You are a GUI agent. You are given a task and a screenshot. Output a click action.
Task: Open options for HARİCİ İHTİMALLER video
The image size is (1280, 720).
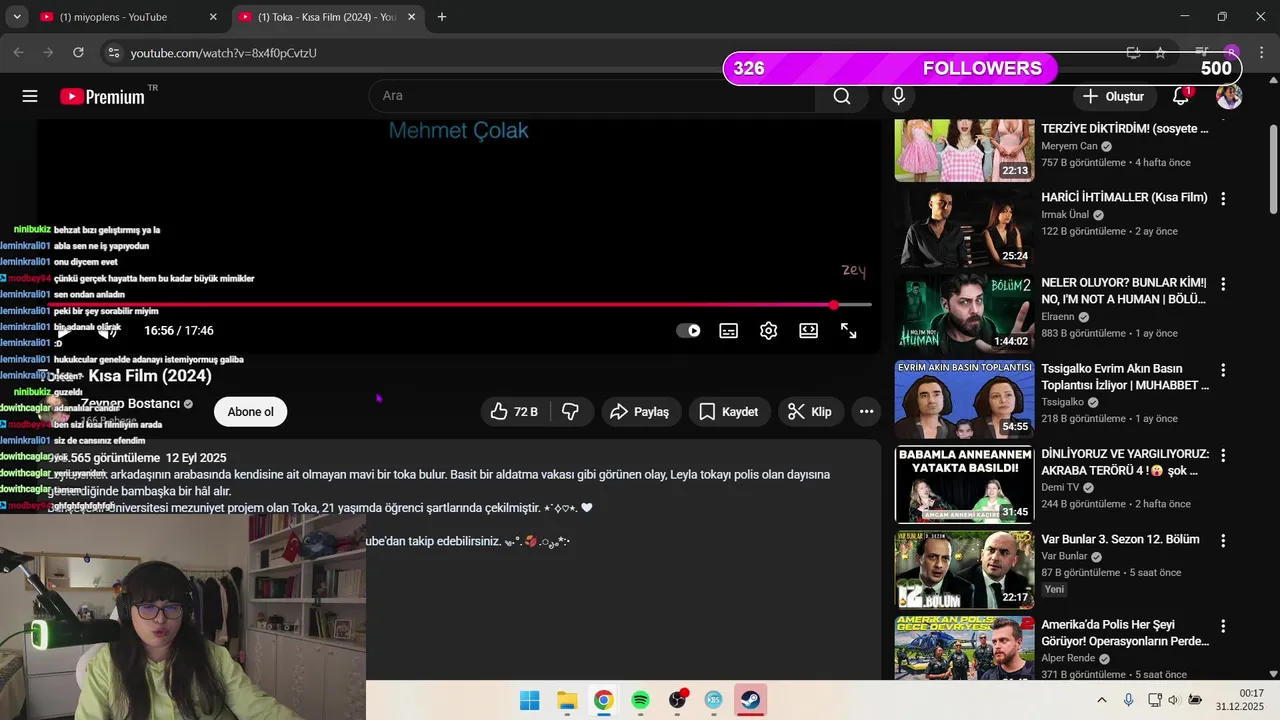tap(1223, 199)
